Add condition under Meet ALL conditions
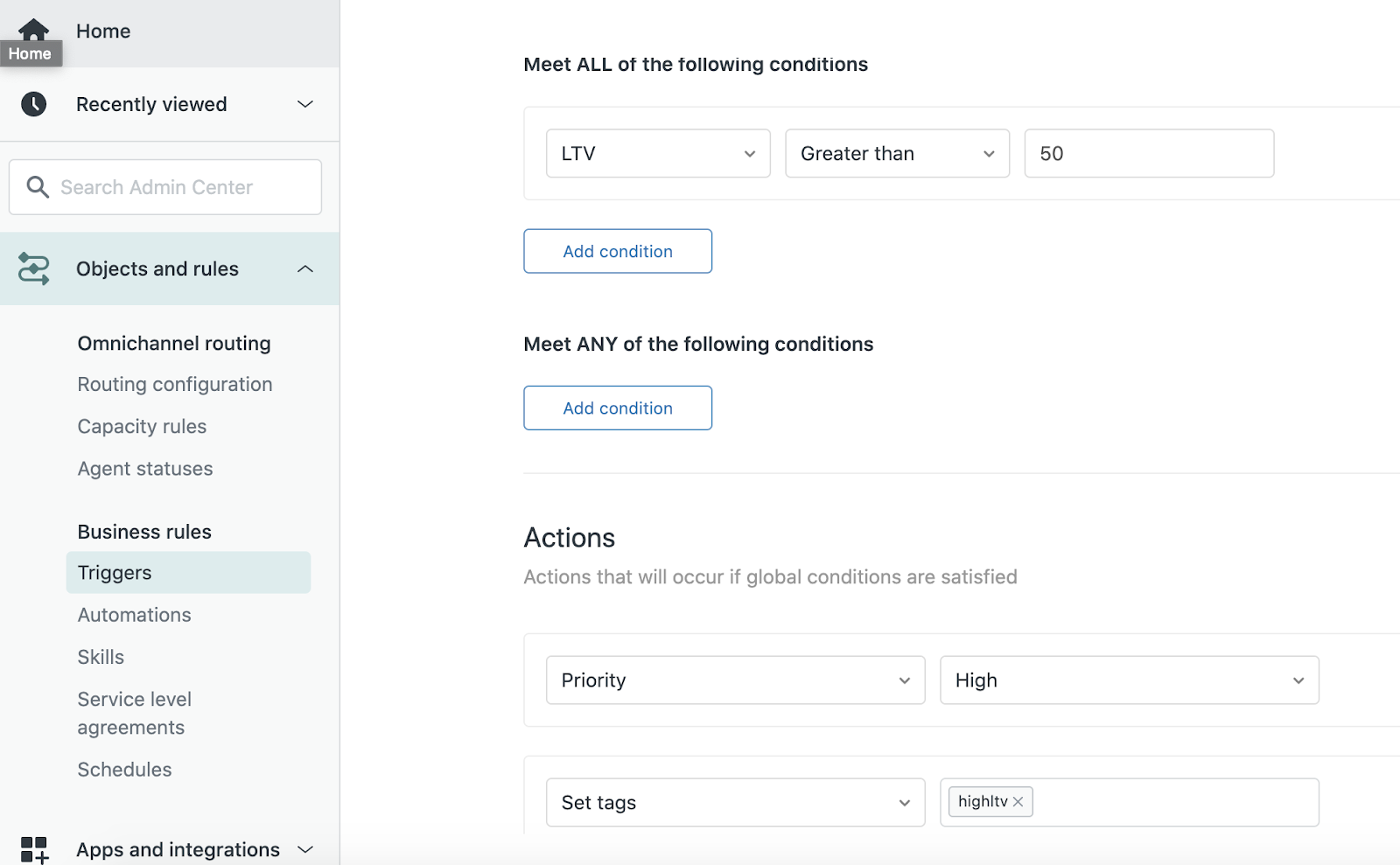 [x=618, y=251]
